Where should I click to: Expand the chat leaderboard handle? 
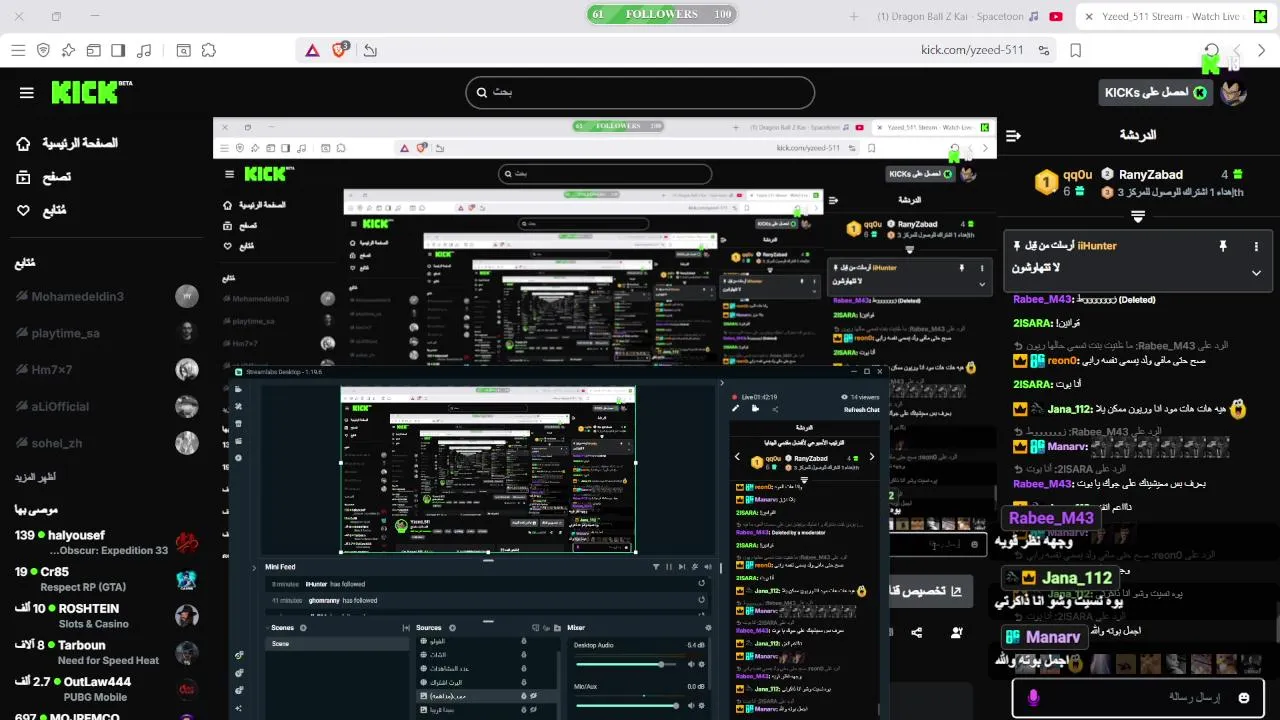coord(1138,216)
